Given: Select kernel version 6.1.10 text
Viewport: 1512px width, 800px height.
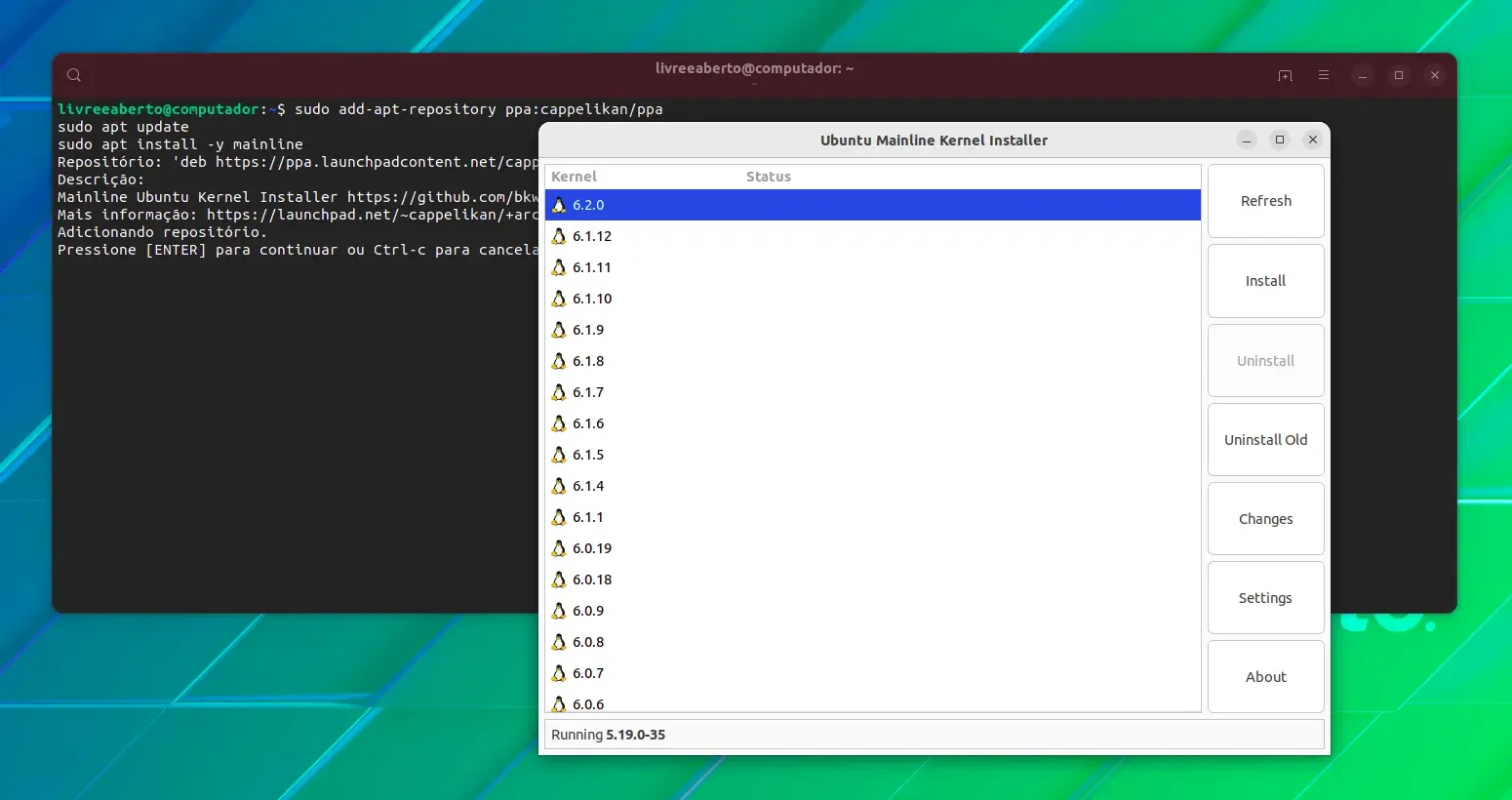Looking at the screenshot, I should [x=592, y=299].
